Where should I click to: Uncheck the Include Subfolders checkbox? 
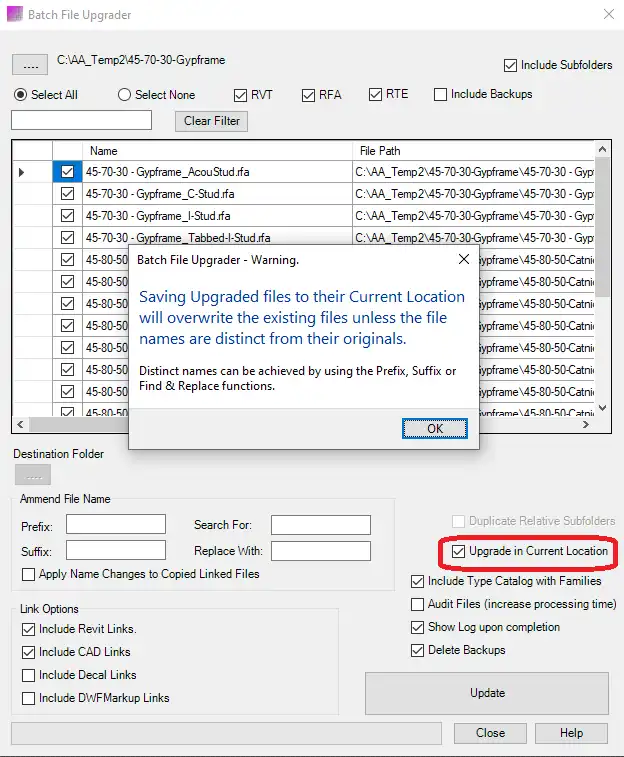511,65
